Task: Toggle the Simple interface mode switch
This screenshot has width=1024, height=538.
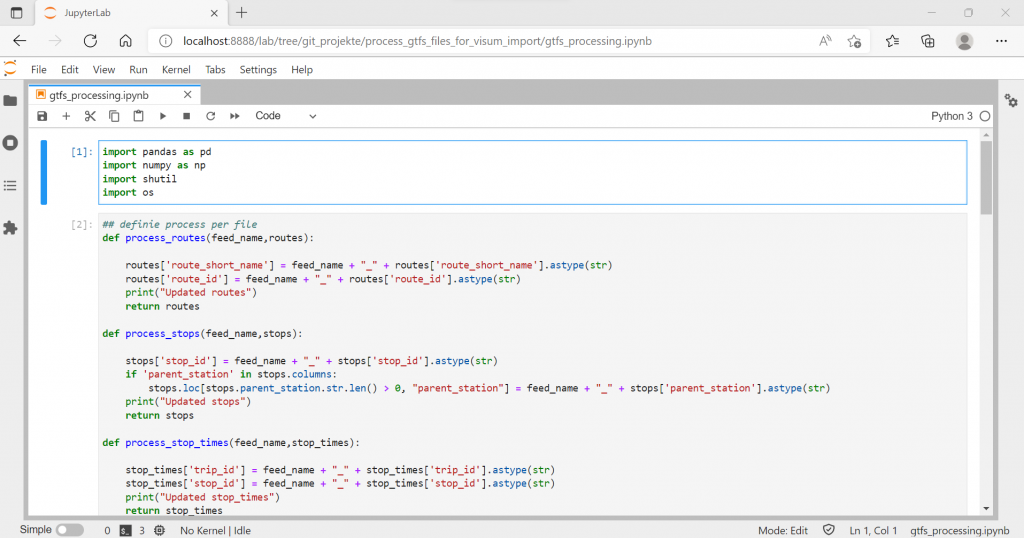Action: click(69, 530)
